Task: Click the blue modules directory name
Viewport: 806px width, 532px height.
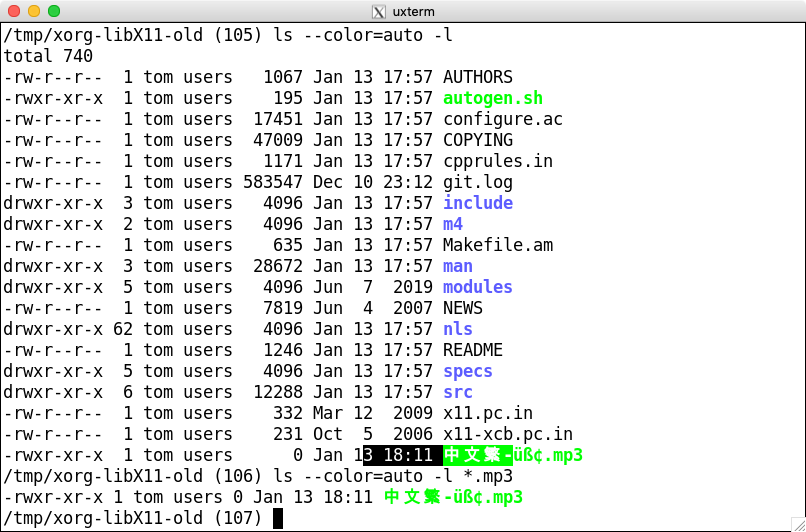Action: [478, 287]
